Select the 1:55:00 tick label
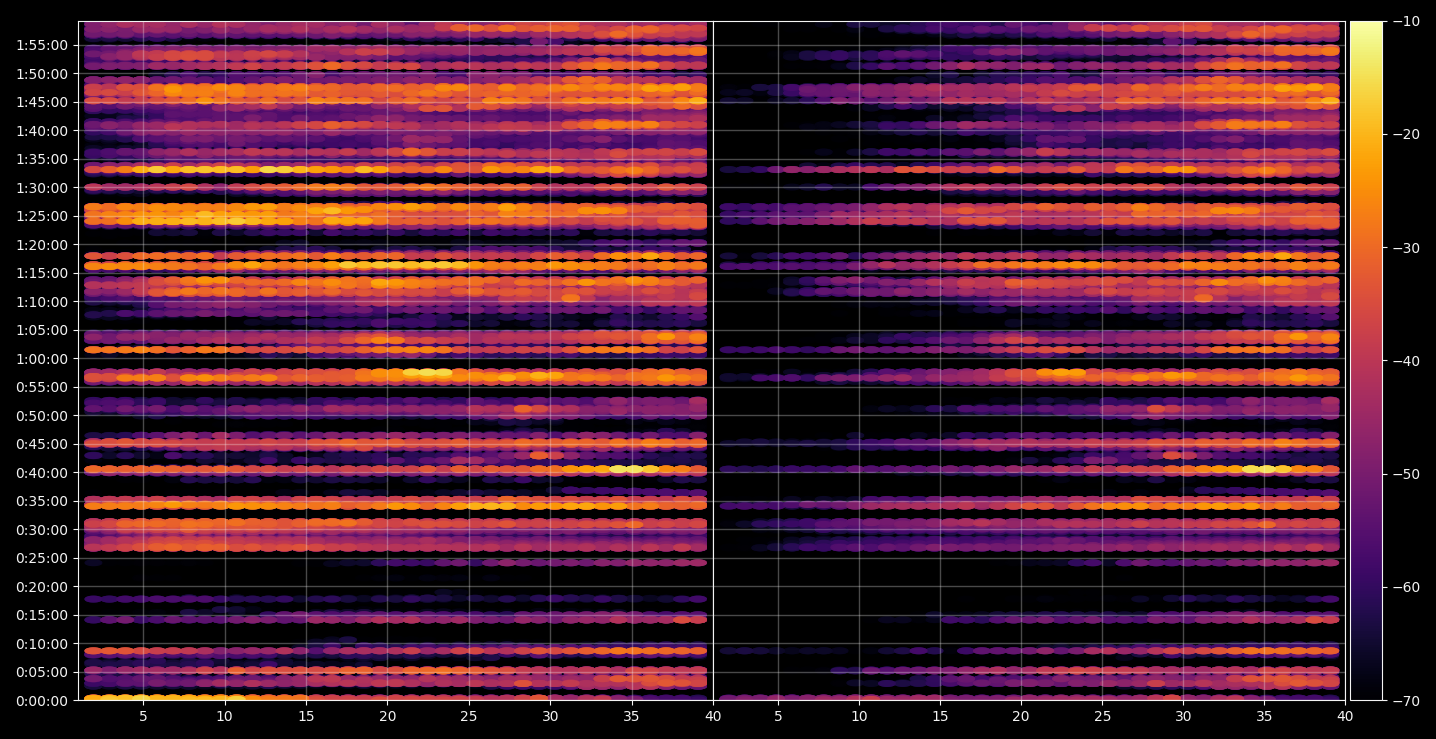This screenshot has width=1436, height=739. pos(42,45)
